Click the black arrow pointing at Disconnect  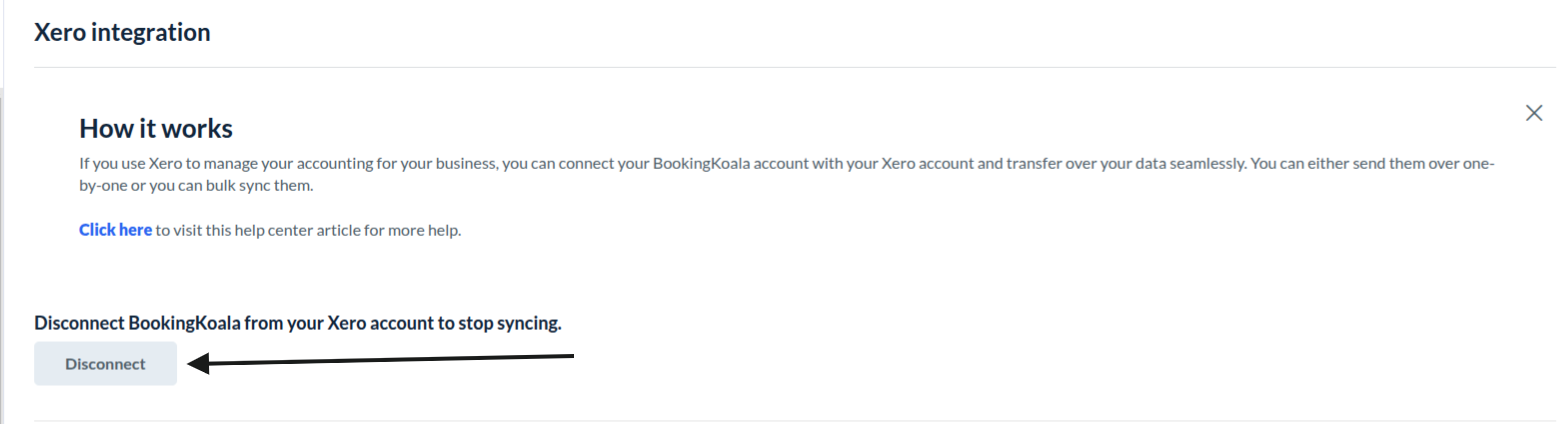coord(400,360)
